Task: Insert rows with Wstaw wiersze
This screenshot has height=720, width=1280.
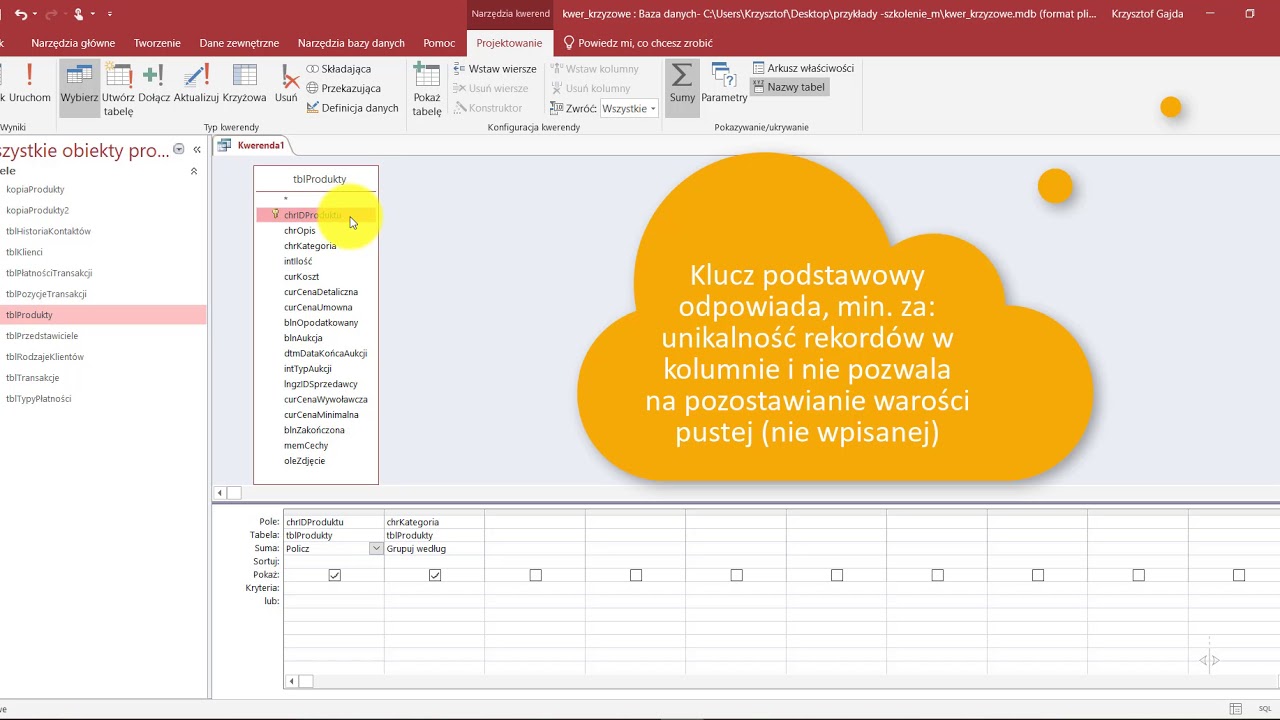Action: [x=495, y=69]
